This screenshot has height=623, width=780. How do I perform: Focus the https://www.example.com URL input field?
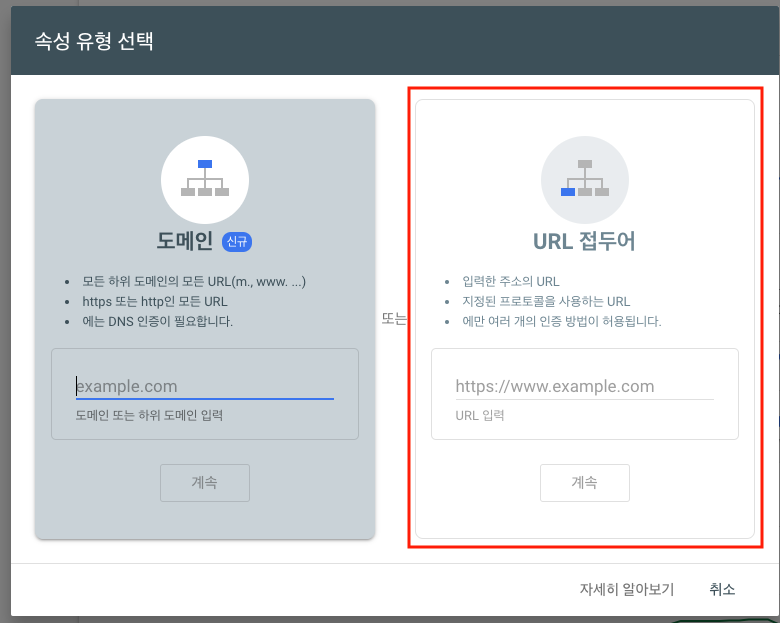pos(585,387)
